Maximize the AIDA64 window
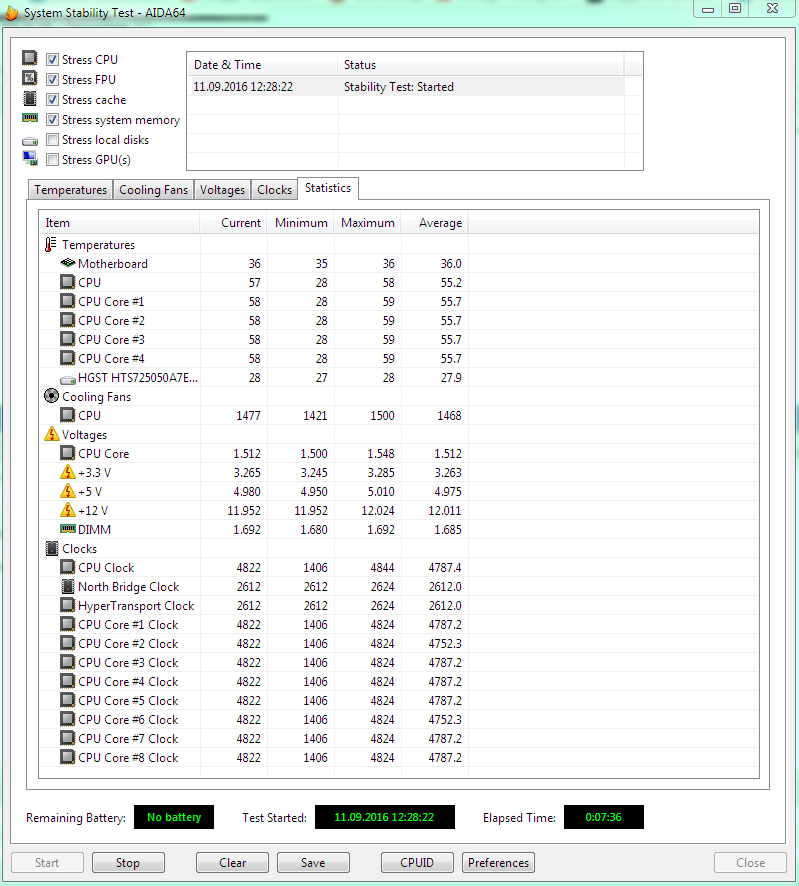799x886 pixels. 735,8
